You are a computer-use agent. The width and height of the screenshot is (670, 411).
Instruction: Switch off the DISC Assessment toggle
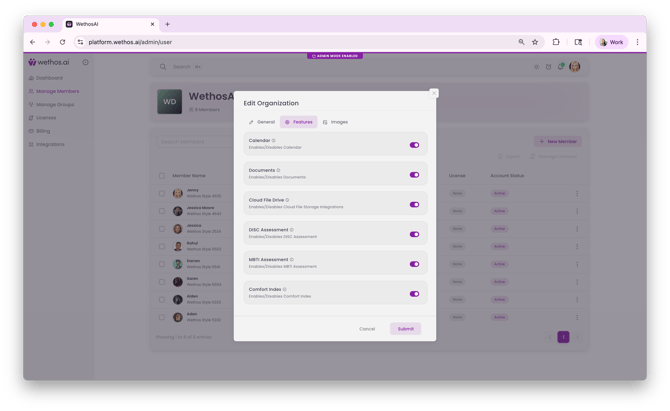click(414, 235)
